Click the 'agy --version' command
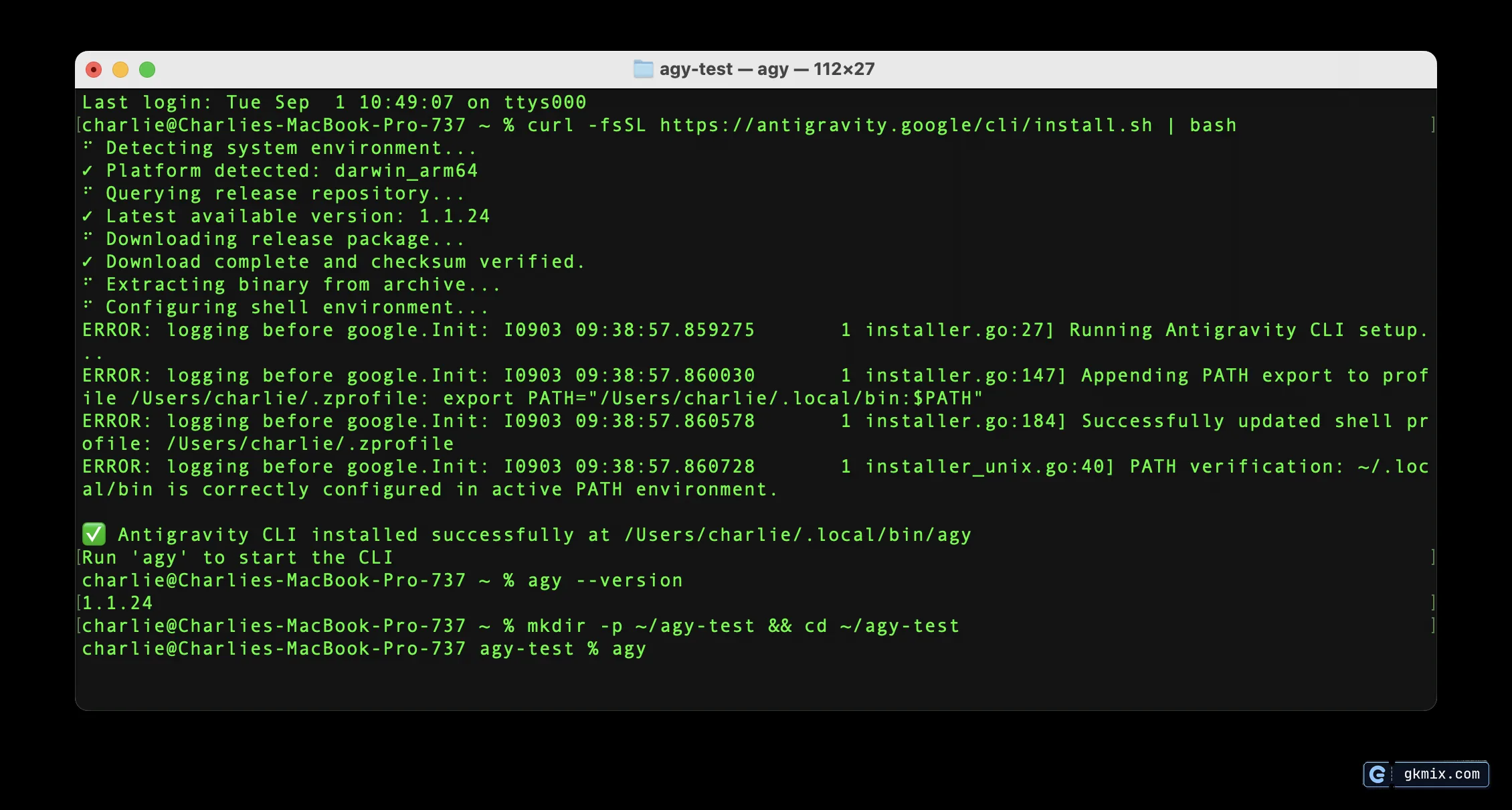This screenshot has width=1512, height=810. (605, 580)
